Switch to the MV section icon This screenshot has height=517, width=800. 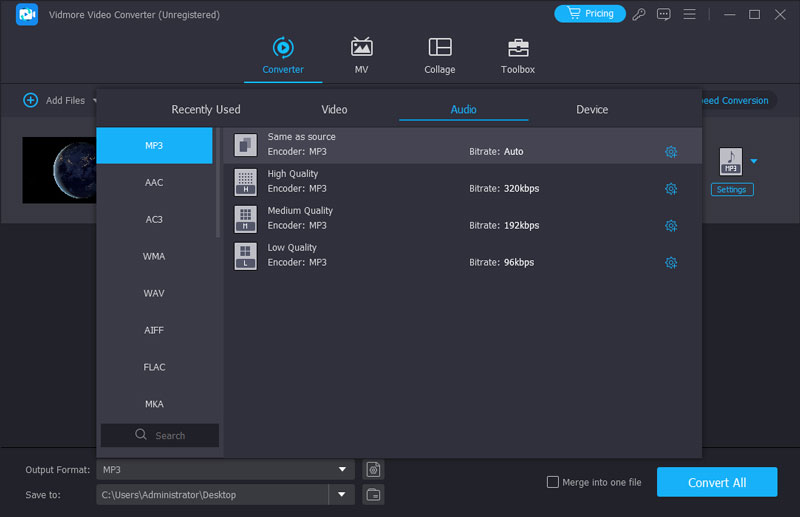coord(361,48)
